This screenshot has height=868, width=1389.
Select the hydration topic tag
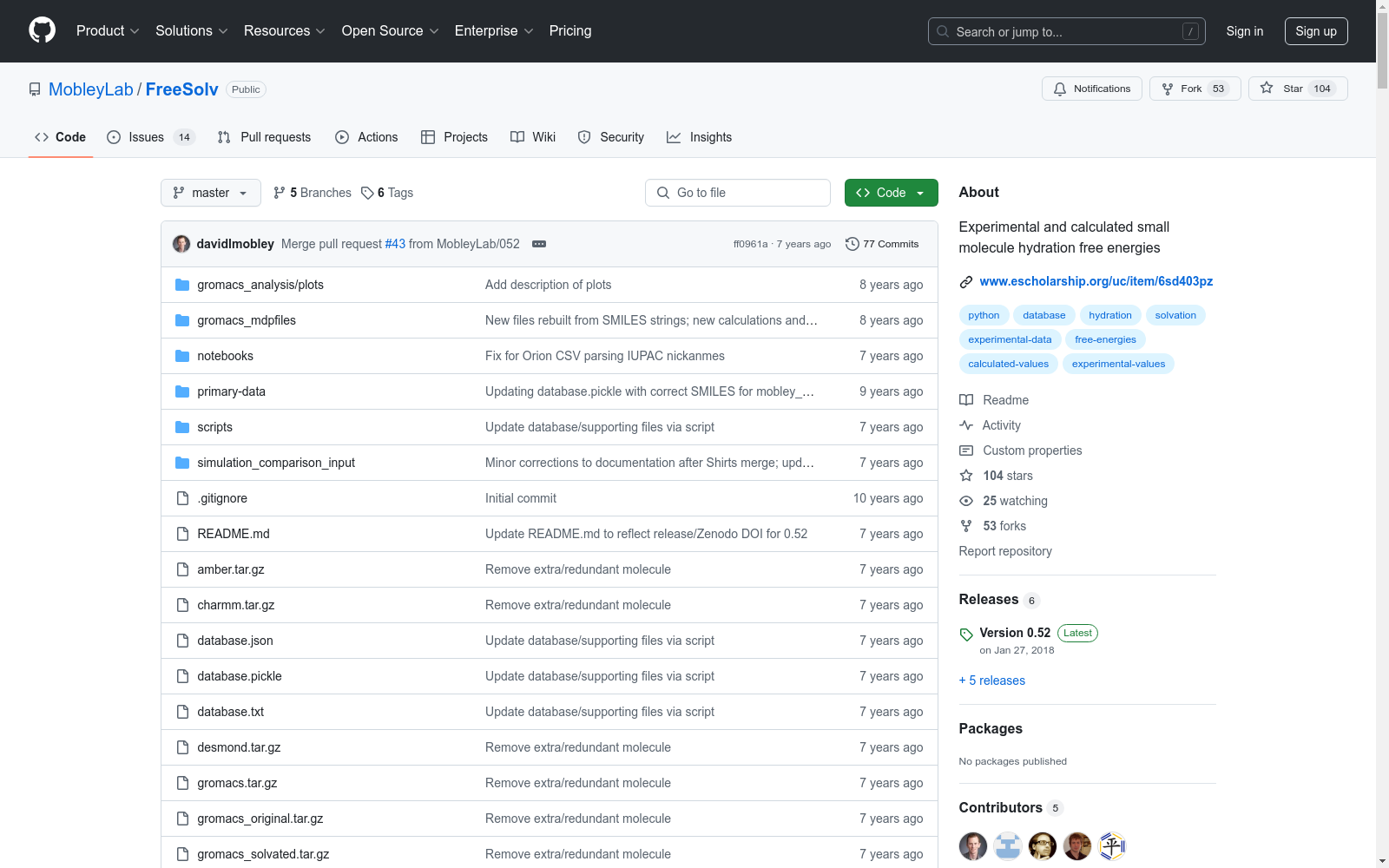click(x=1110, y=315)
